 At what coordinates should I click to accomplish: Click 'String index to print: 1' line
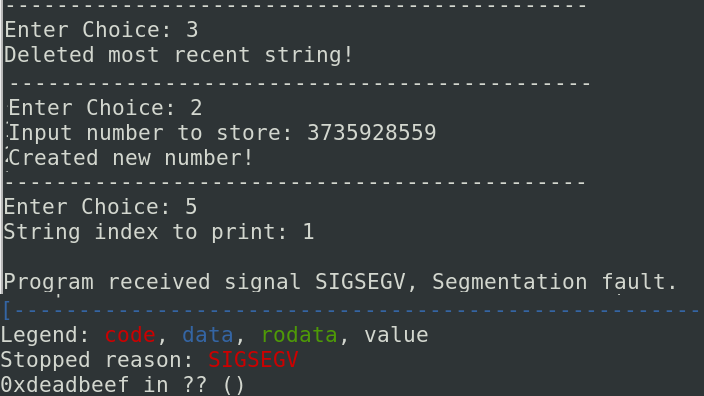[158, 233]
